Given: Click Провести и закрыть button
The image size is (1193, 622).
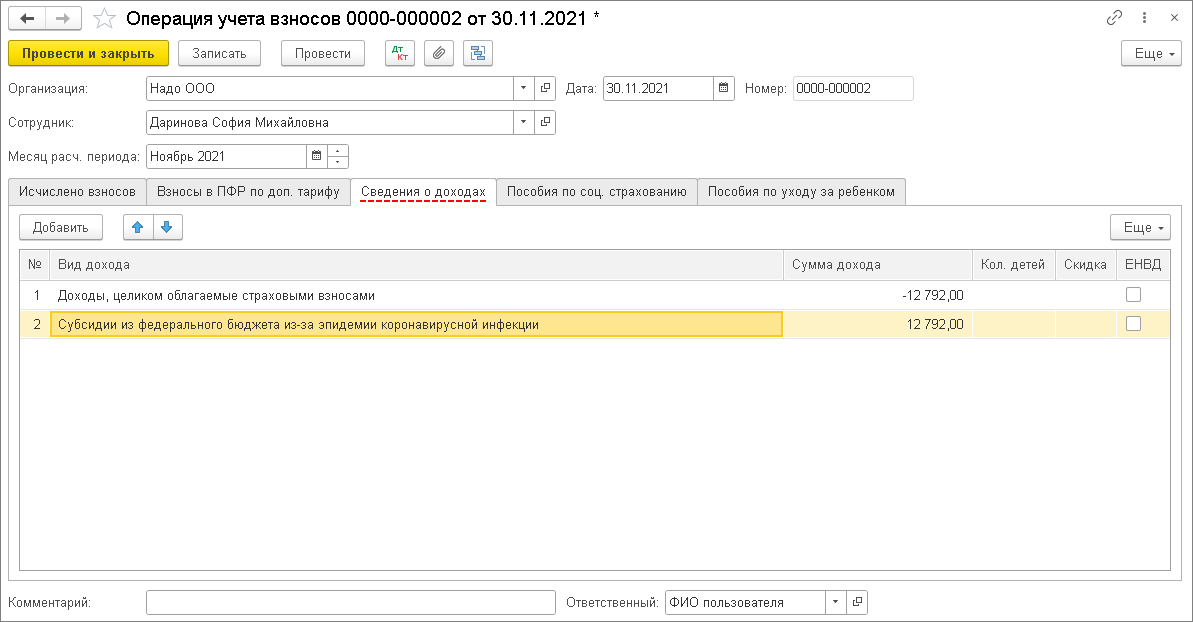Looking at the screenshot, I should [x=88, y=53].
